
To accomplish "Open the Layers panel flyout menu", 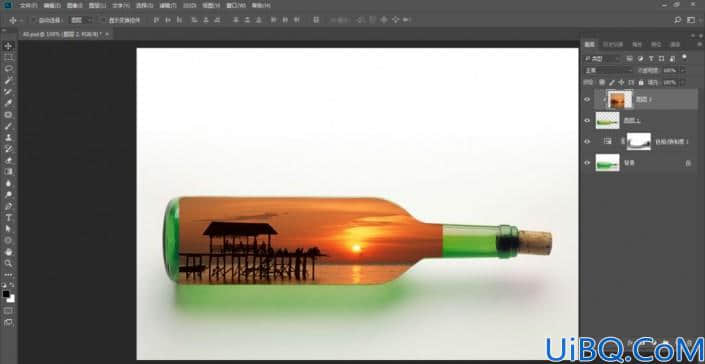I will pos(700,44).
